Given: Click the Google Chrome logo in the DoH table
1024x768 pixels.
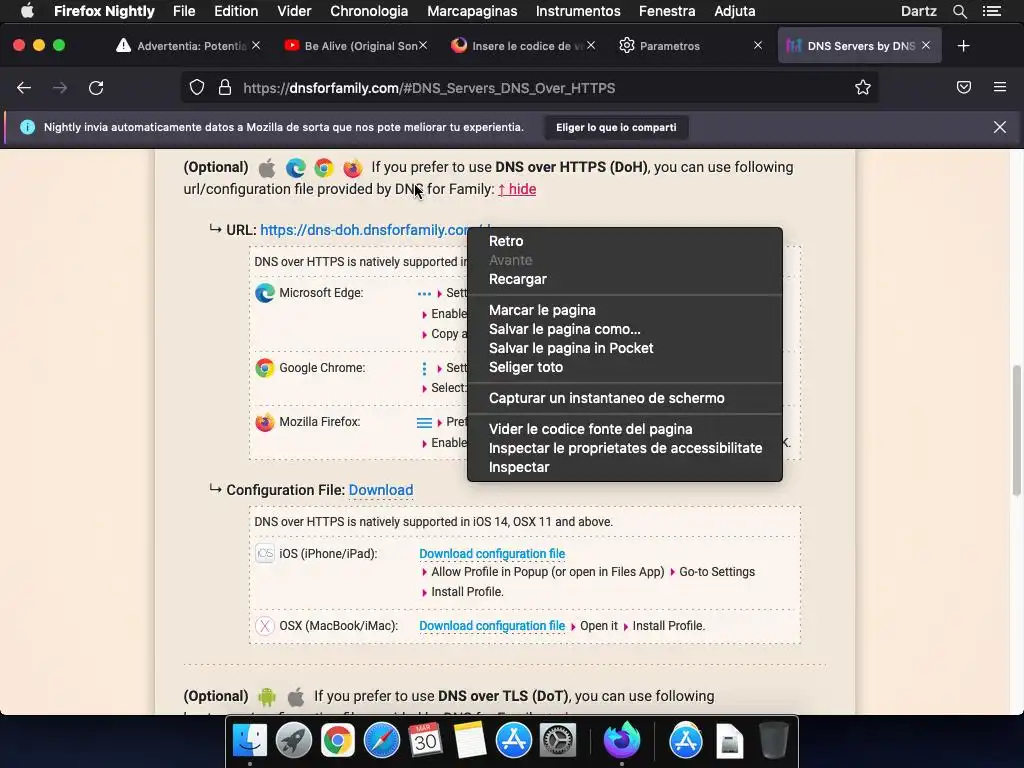Looking at the screenshot, I should [264, 368].
